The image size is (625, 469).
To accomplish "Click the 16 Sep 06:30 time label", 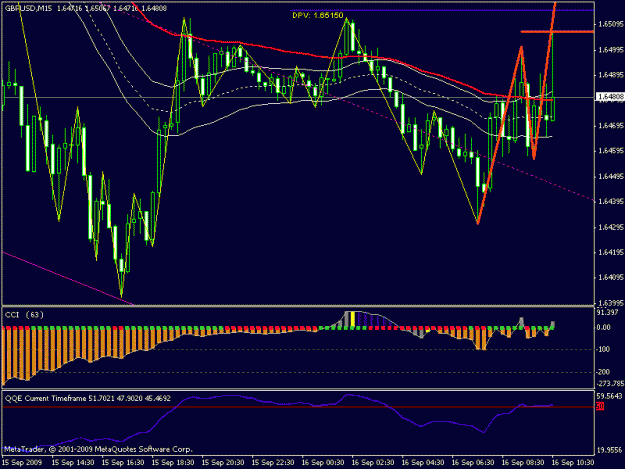I will (473, 463).
